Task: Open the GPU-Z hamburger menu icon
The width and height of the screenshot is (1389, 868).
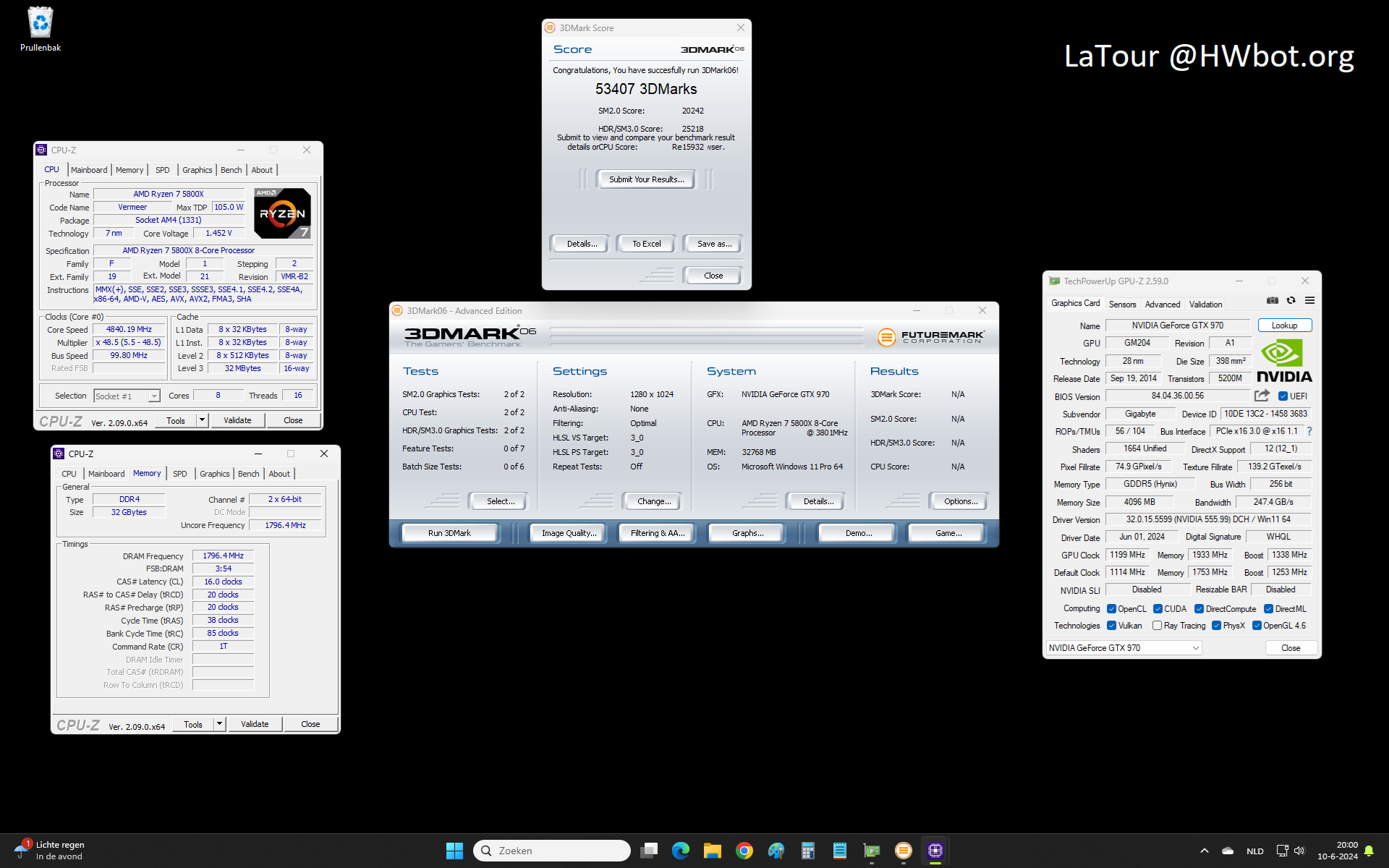Action: coord(1309,301)
